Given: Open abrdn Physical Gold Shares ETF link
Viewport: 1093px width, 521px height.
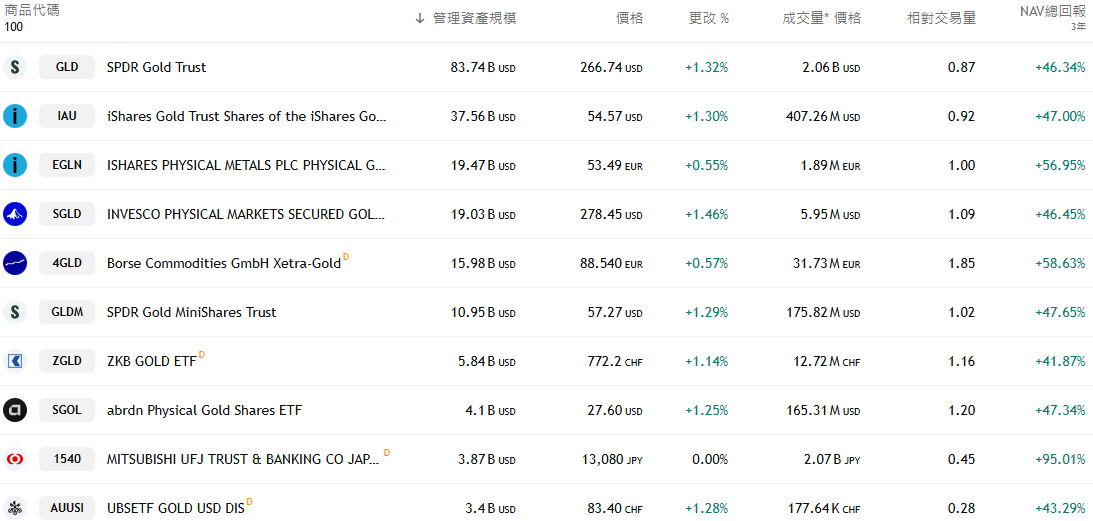Looking at the screenshot, I should click(x=204, y=410).
